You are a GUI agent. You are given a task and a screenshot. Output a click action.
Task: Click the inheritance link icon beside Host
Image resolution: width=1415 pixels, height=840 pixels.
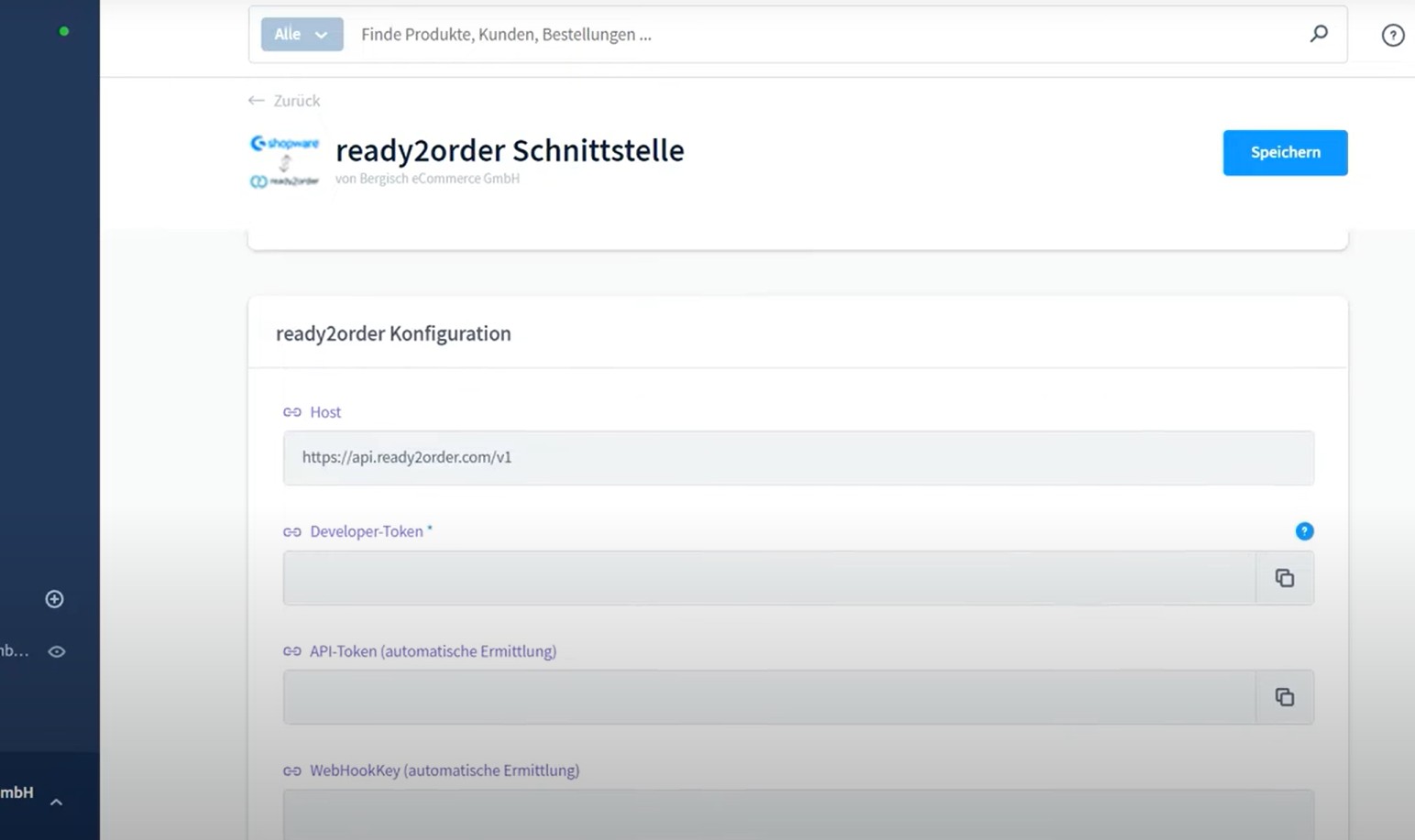[x=292, y=412]
